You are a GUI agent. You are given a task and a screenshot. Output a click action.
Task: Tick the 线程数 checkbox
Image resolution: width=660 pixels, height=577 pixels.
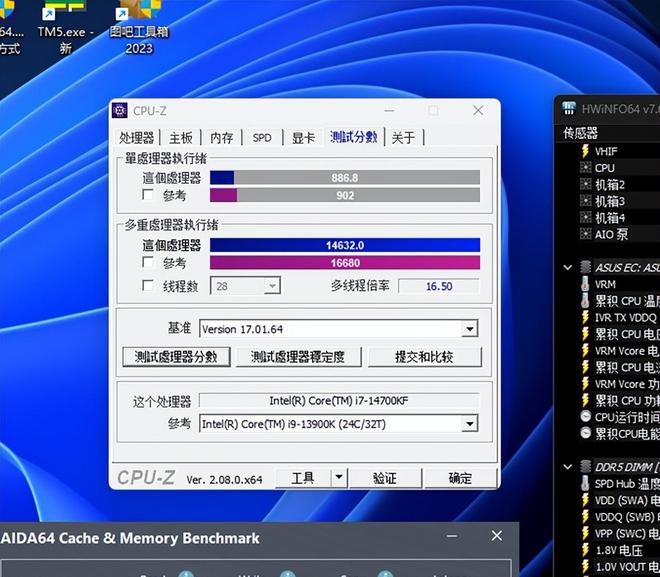point(148,286)
